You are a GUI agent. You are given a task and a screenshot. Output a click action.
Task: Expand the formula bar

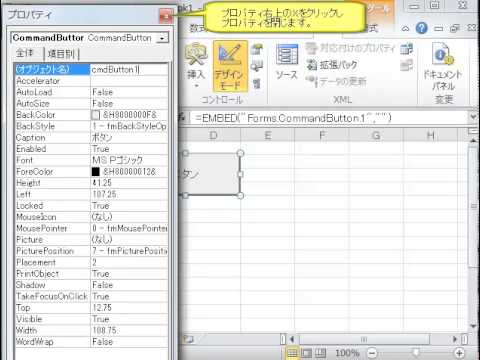[x=473, y=117]
